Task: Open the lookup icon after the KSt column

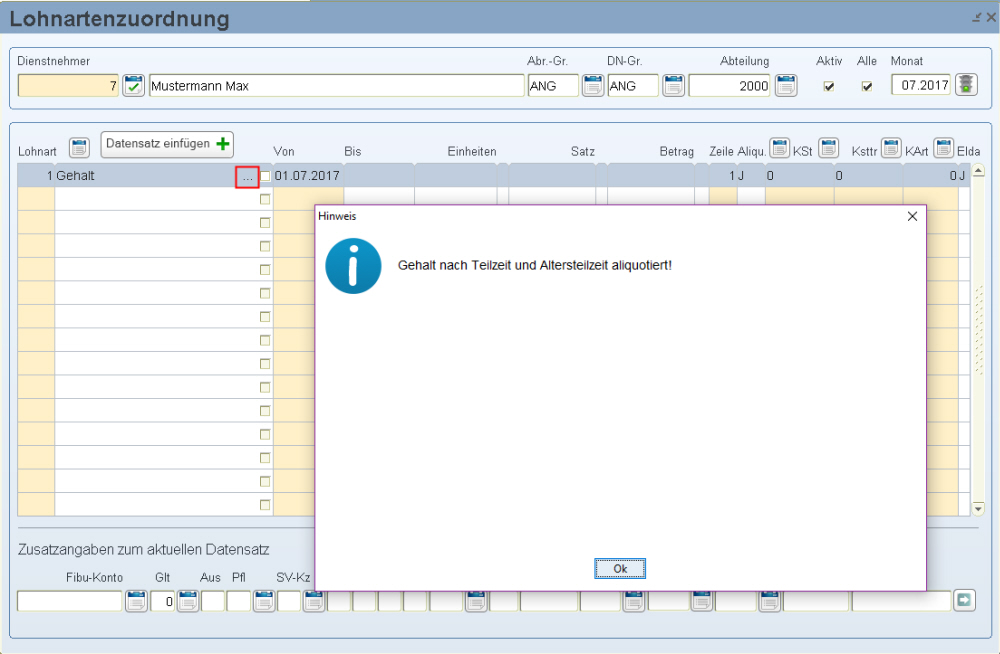Action: (x=828, y=147)
